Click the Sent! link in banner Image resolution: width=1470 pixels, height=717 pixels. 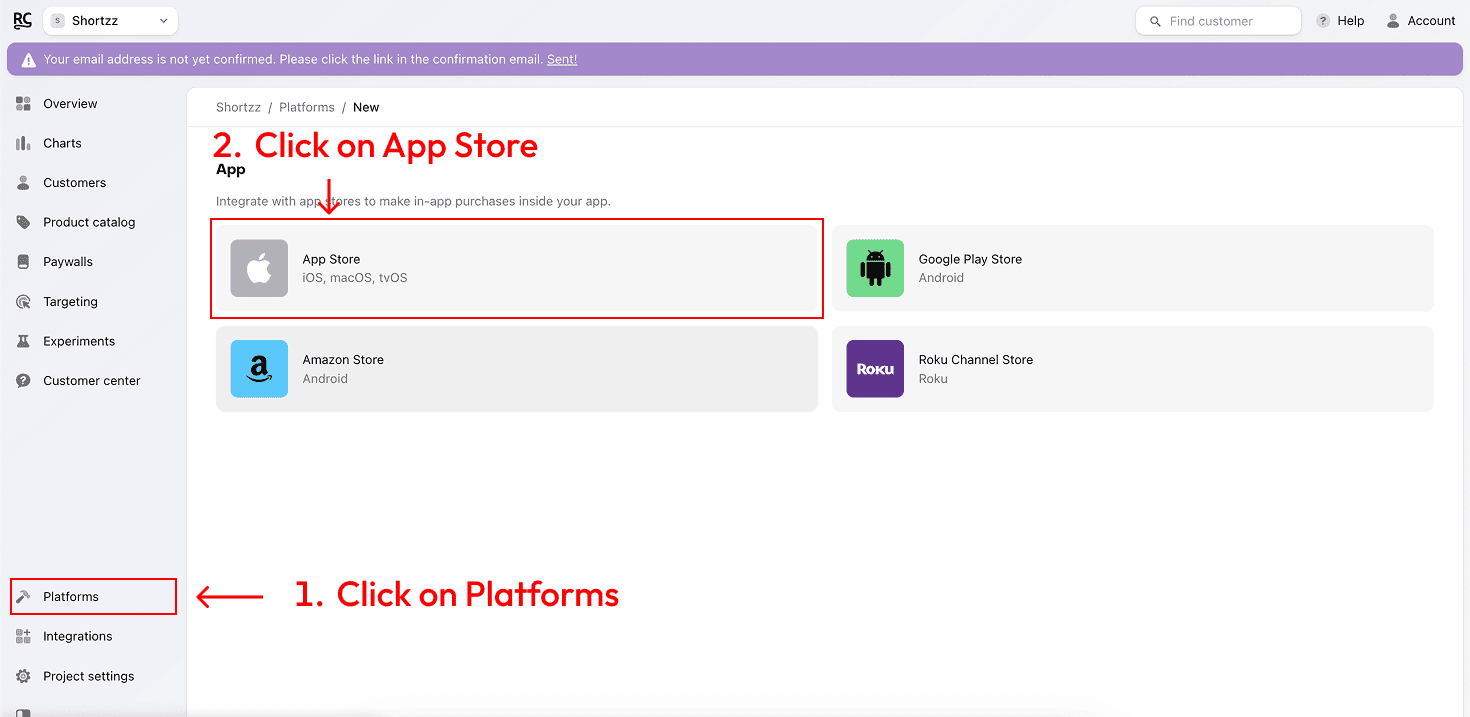tap(562, 59)
